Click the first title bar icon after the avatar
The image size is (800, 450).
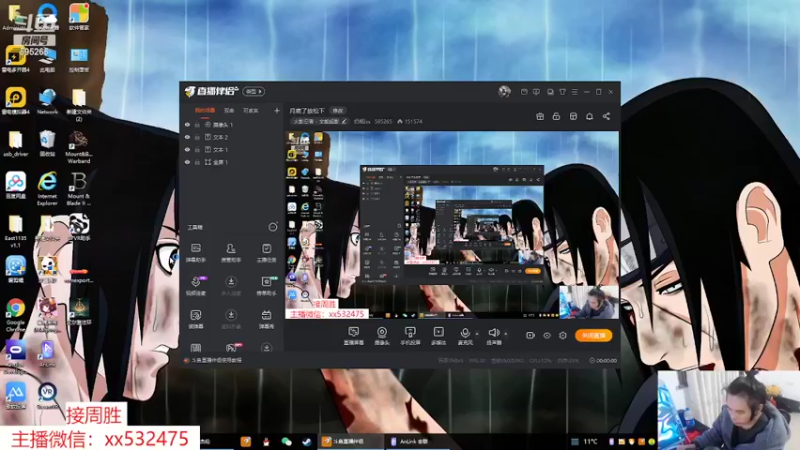(x=524, y=92)
